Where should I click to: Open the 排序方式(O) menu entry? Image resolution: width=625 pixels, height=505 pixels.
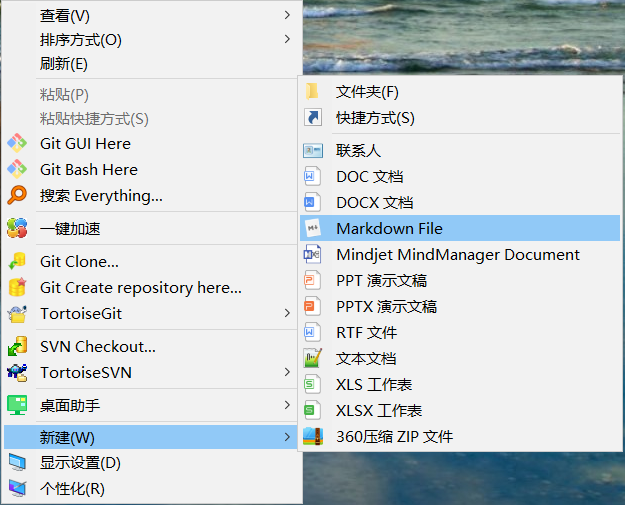point(151,39)
